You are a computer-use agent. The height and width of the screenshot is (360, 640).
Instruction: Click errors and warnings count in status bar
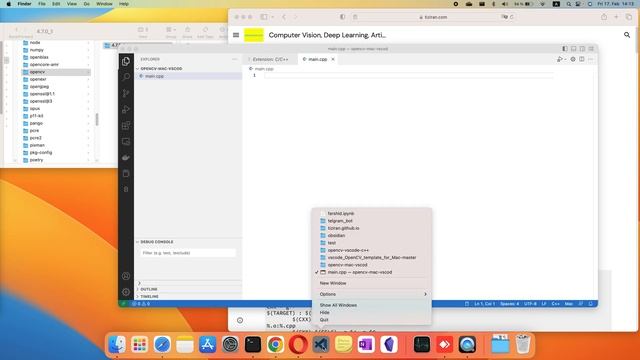(141, 304)
